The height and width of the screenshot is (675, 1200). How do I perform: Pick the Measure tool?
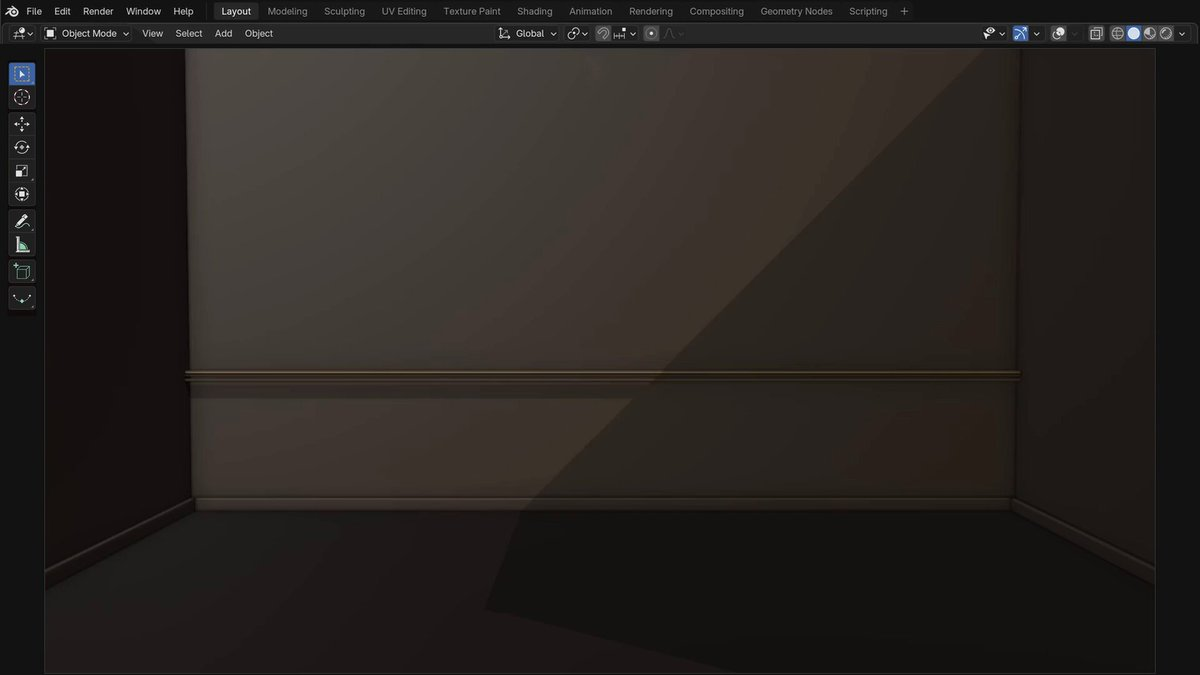point(22,245)
